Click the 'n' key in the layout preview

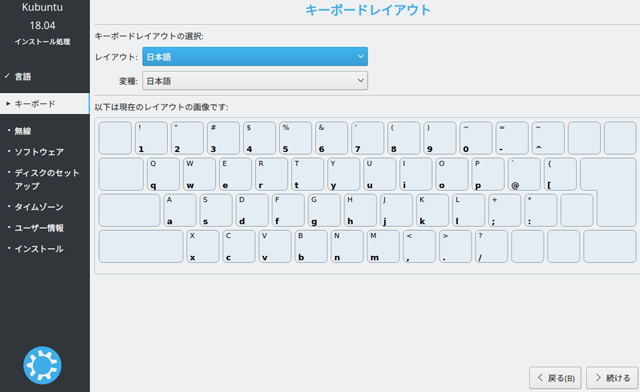coord(347,246)
